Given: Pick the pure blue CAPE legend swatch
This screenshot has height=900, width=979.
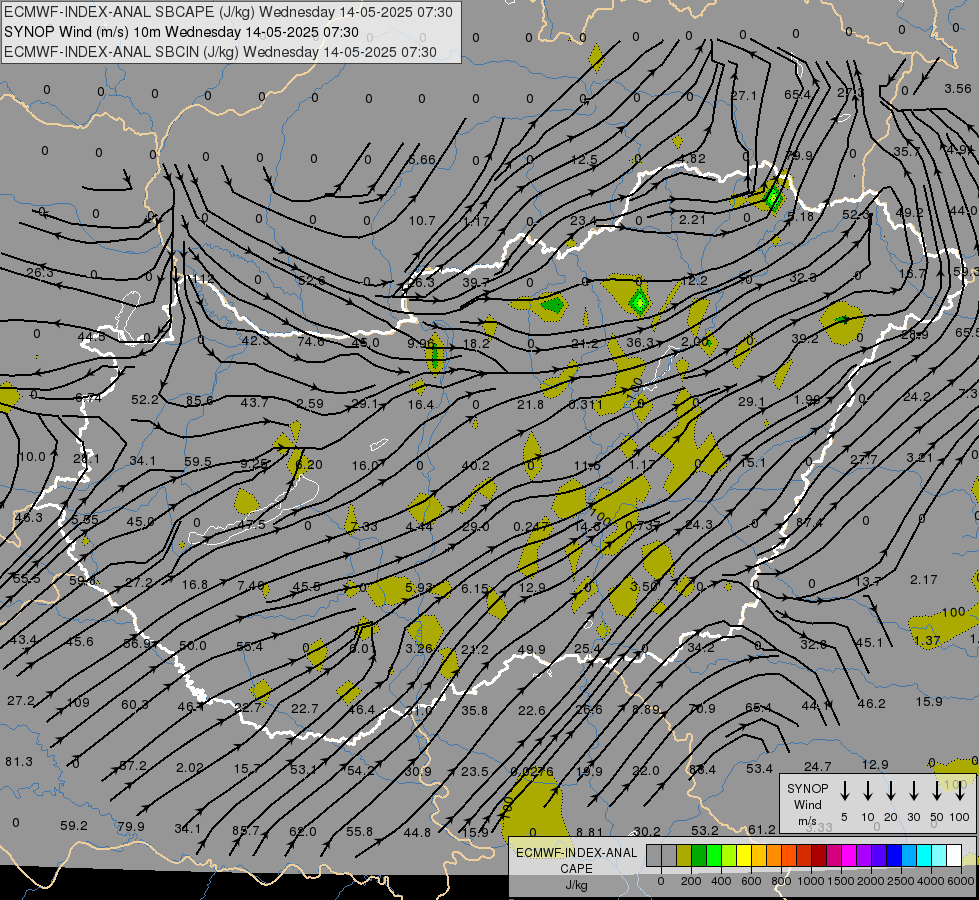Looking at the screenshot, I should [895, 855].
